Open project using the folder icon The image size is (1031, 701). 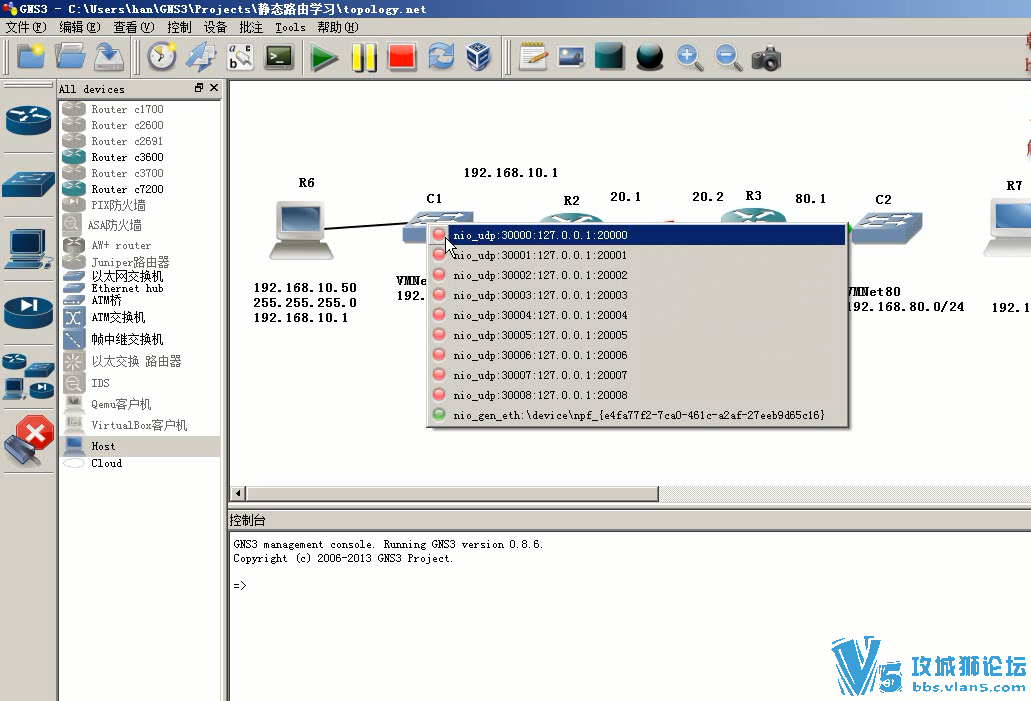(x=70, y=57)
